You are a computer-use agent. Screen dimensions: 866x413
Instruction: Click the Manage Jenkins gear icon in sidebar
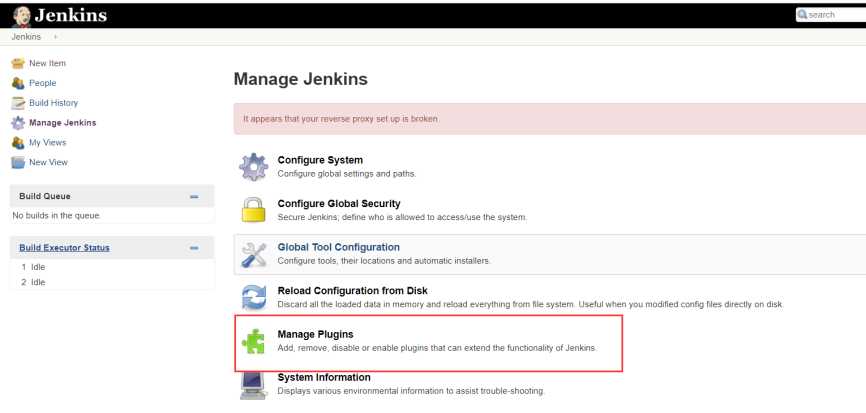pyautogui.click(x=18, y=123)
